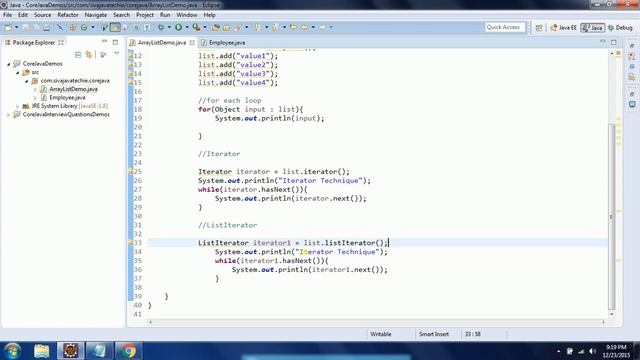
Task: Click the Open Type toolbar icon
Action: point(216,27)
